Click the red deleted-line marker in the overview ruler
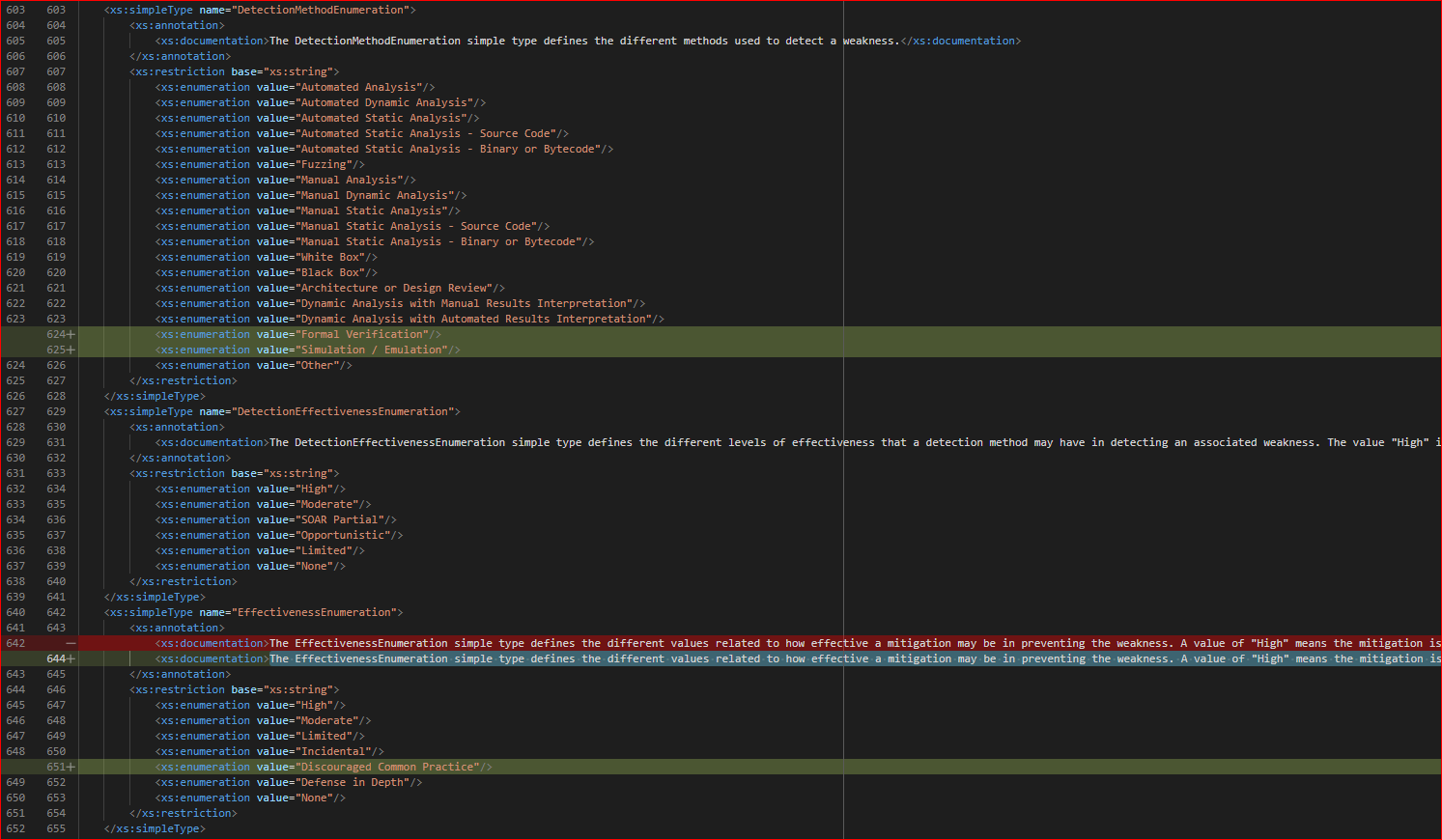The width and height of the screenshot is (1442, 840). [1438, 642]
